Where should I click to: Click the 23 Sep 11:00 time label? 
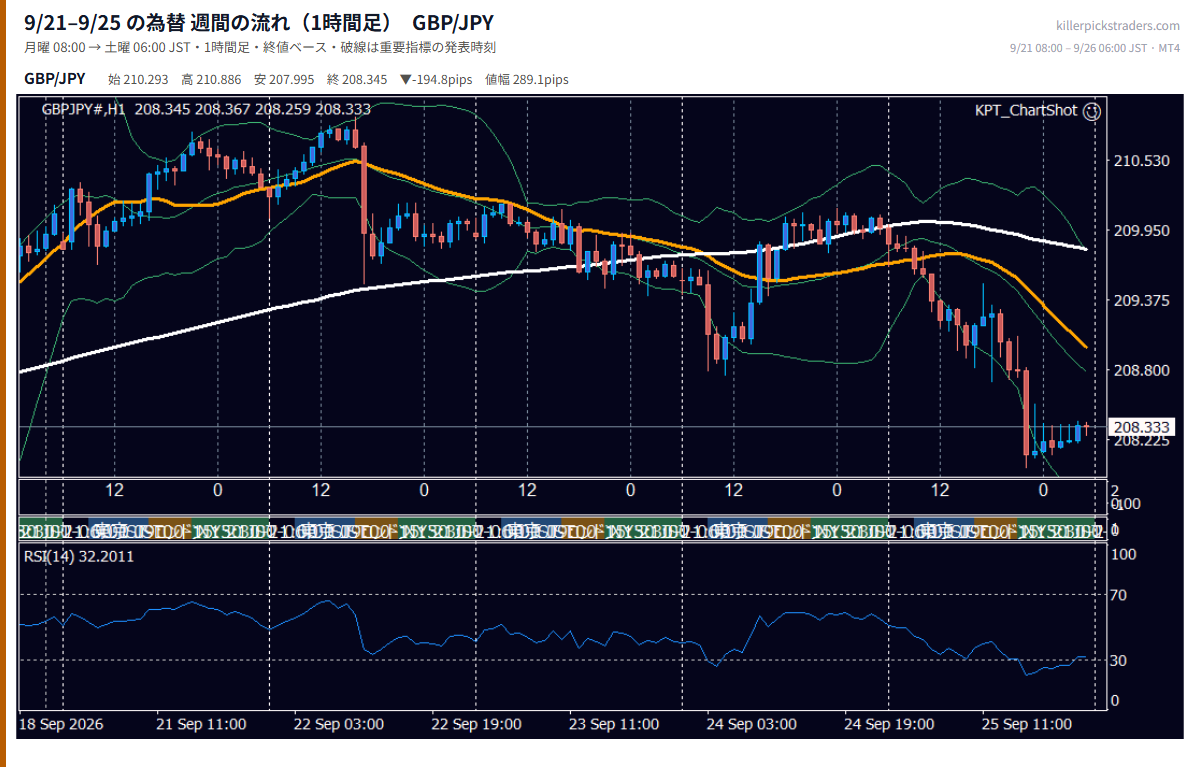tap(614, 724)
